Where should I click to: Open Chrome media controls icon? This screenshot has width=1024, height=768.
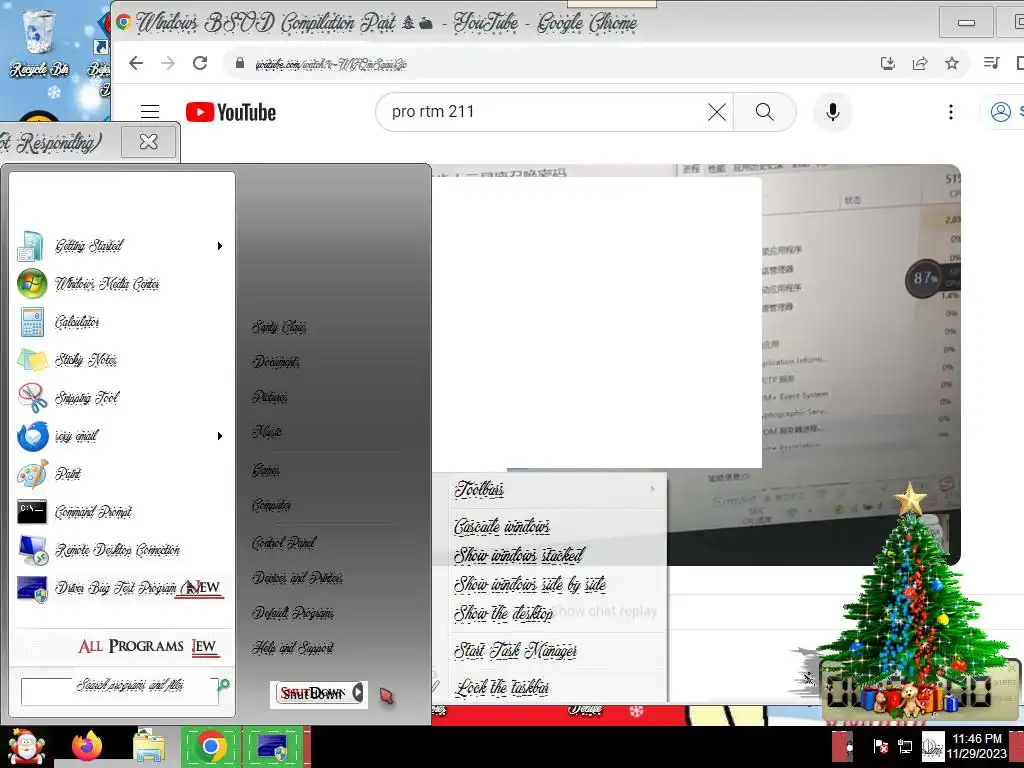click(991, 63)
